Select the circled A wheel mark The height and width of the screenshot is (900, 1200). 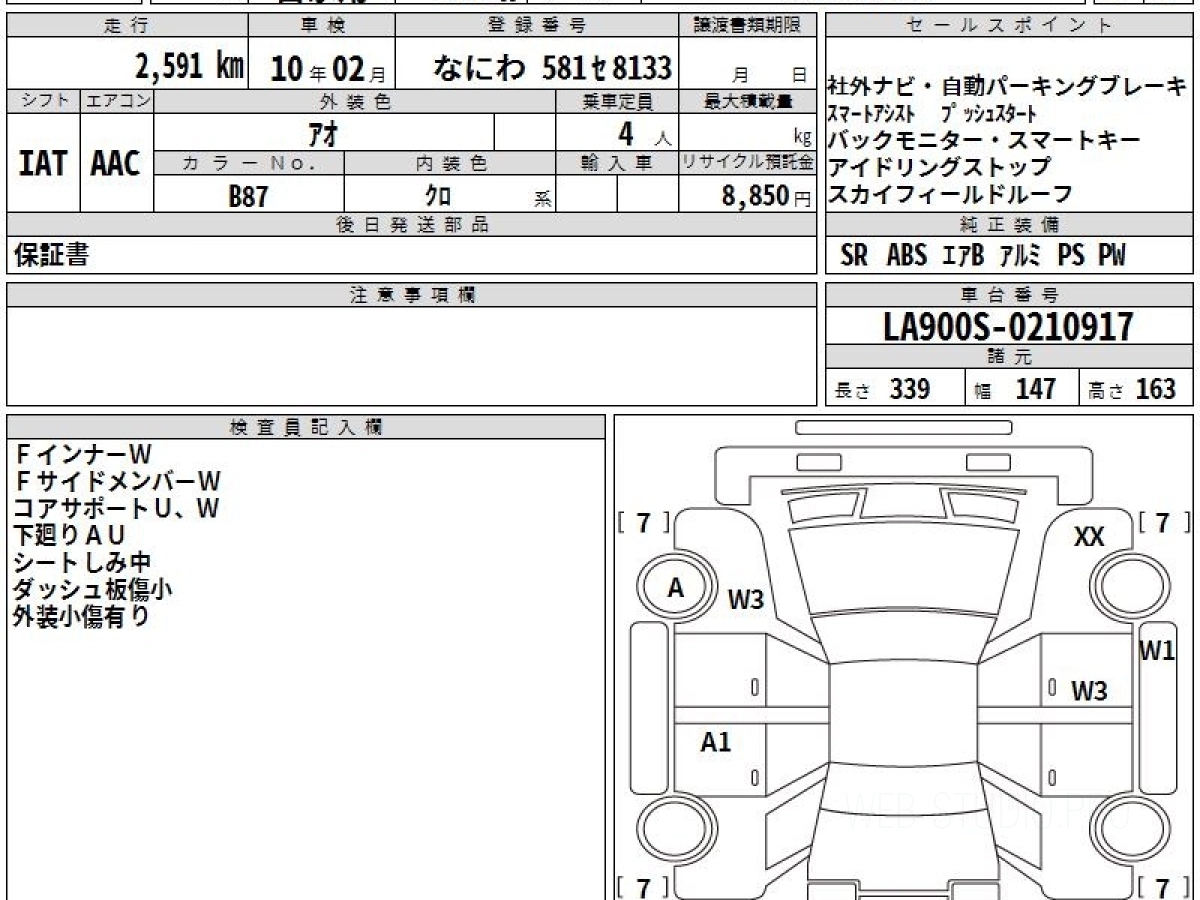pos(676,589)
